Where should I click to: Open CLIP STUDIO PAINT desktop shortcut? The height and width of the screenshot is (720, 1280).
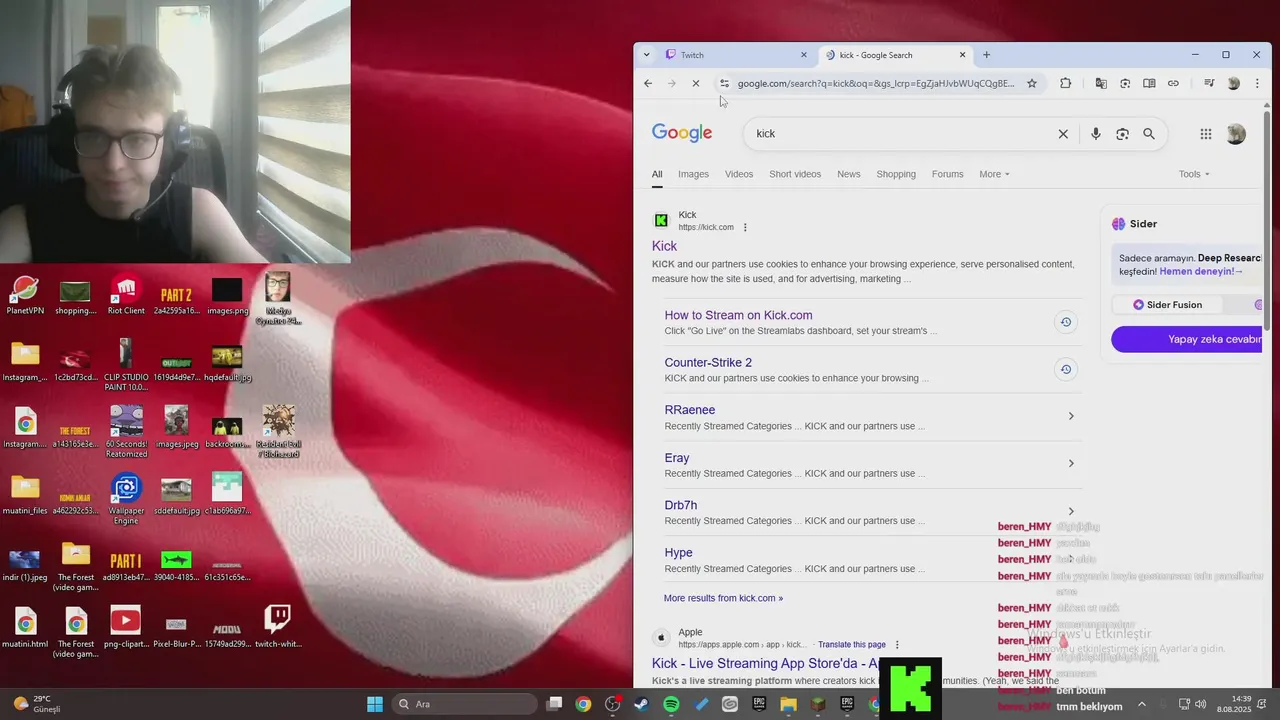coord(126,365)
